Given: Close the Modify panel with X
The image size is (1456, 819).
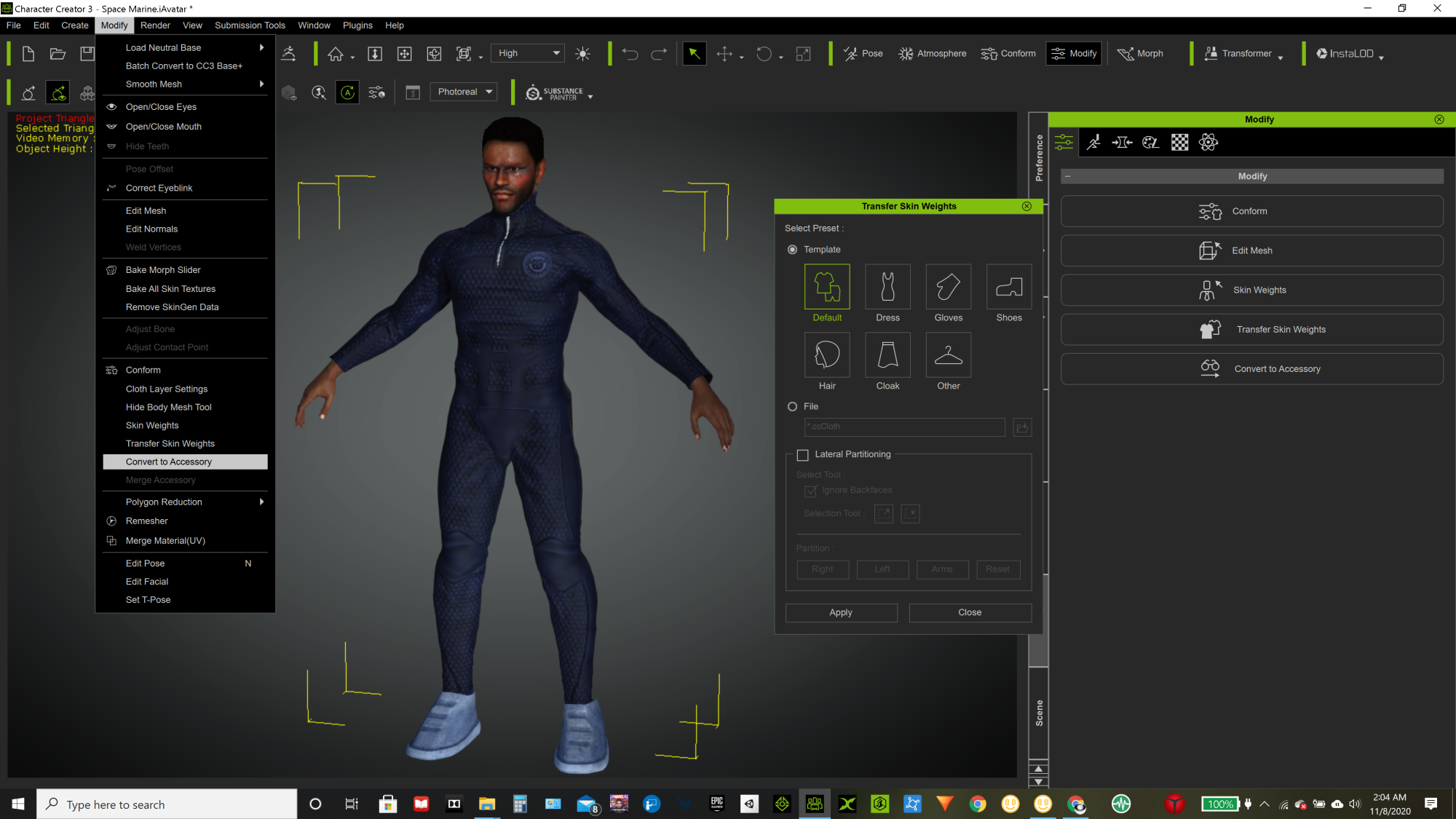Looking at the screenshot, I should click(x=1439, y=119).
